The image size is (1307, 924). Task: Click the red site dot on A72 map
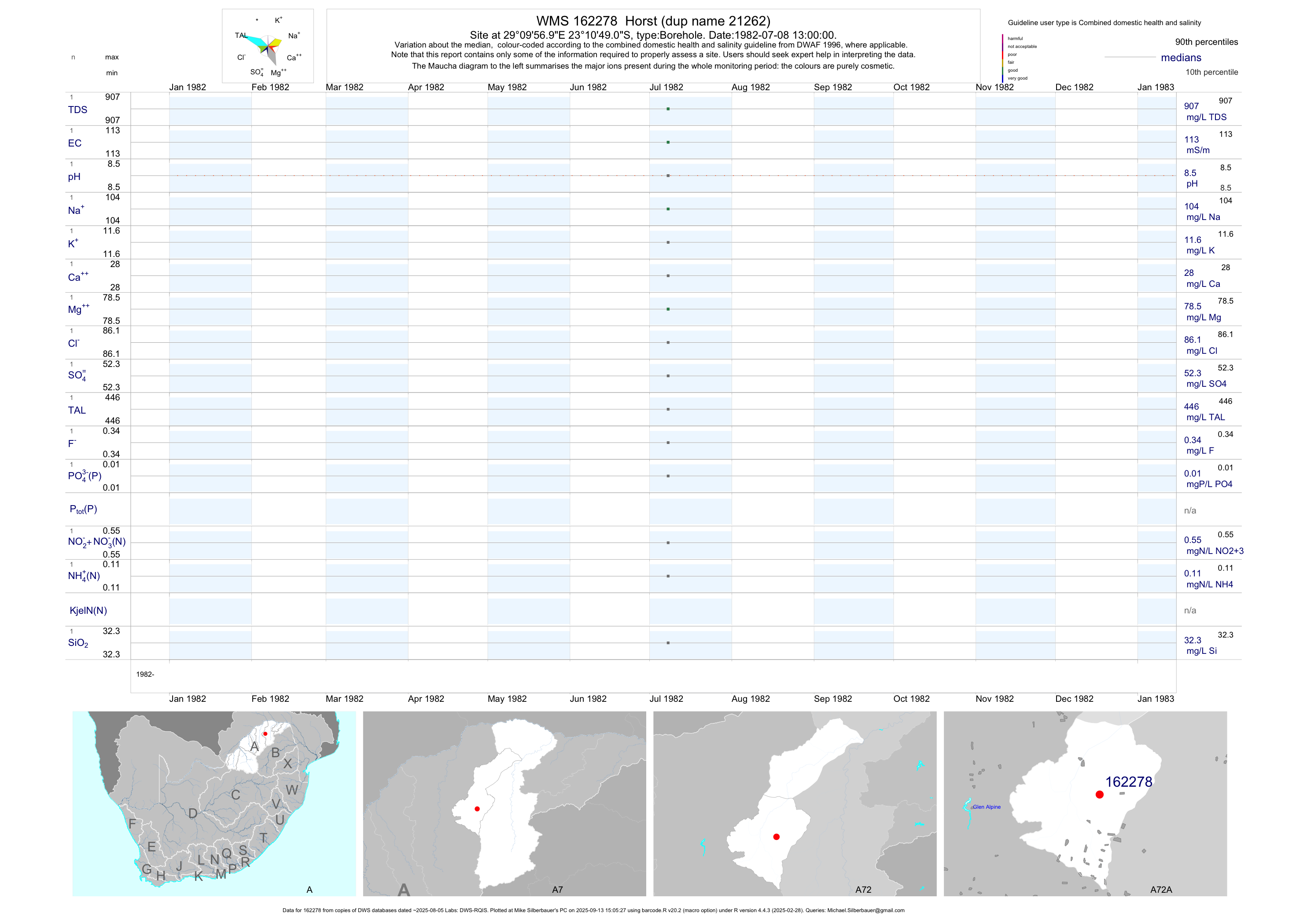(x=777, y=836)
